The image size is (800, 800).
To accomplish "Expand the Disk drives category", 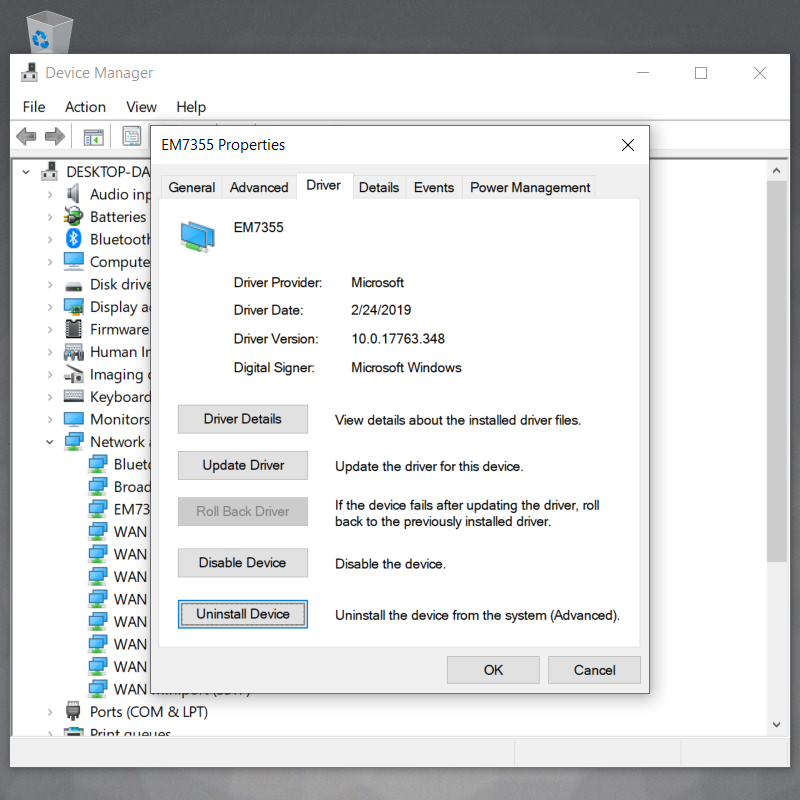I will pos(49,284).
